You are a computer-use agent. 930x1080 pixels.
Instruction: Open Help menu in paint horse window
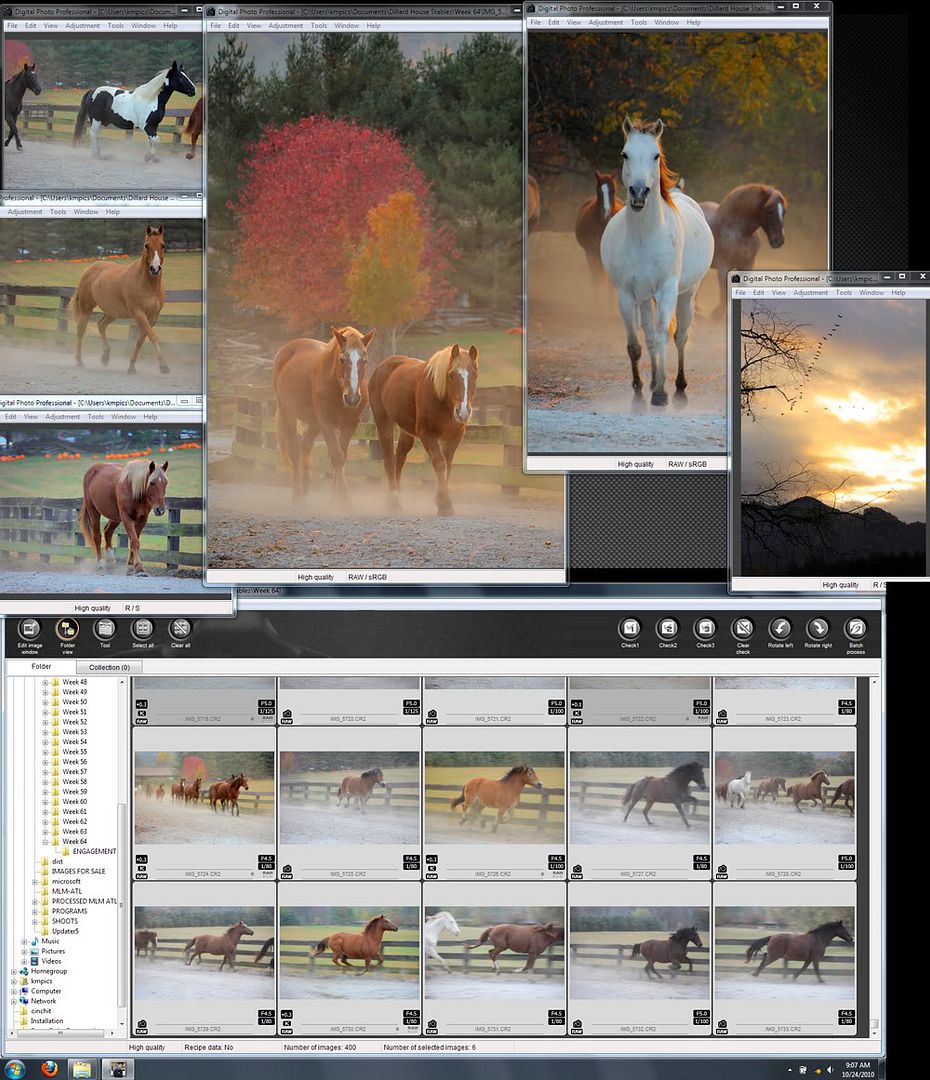click(x=170, y=25)
